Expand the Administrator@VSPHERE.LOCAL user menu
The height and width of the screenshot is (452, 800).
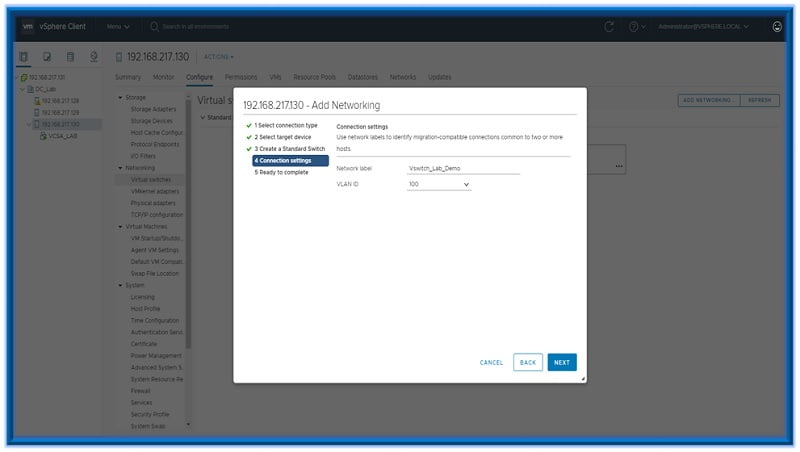[707, 26]
